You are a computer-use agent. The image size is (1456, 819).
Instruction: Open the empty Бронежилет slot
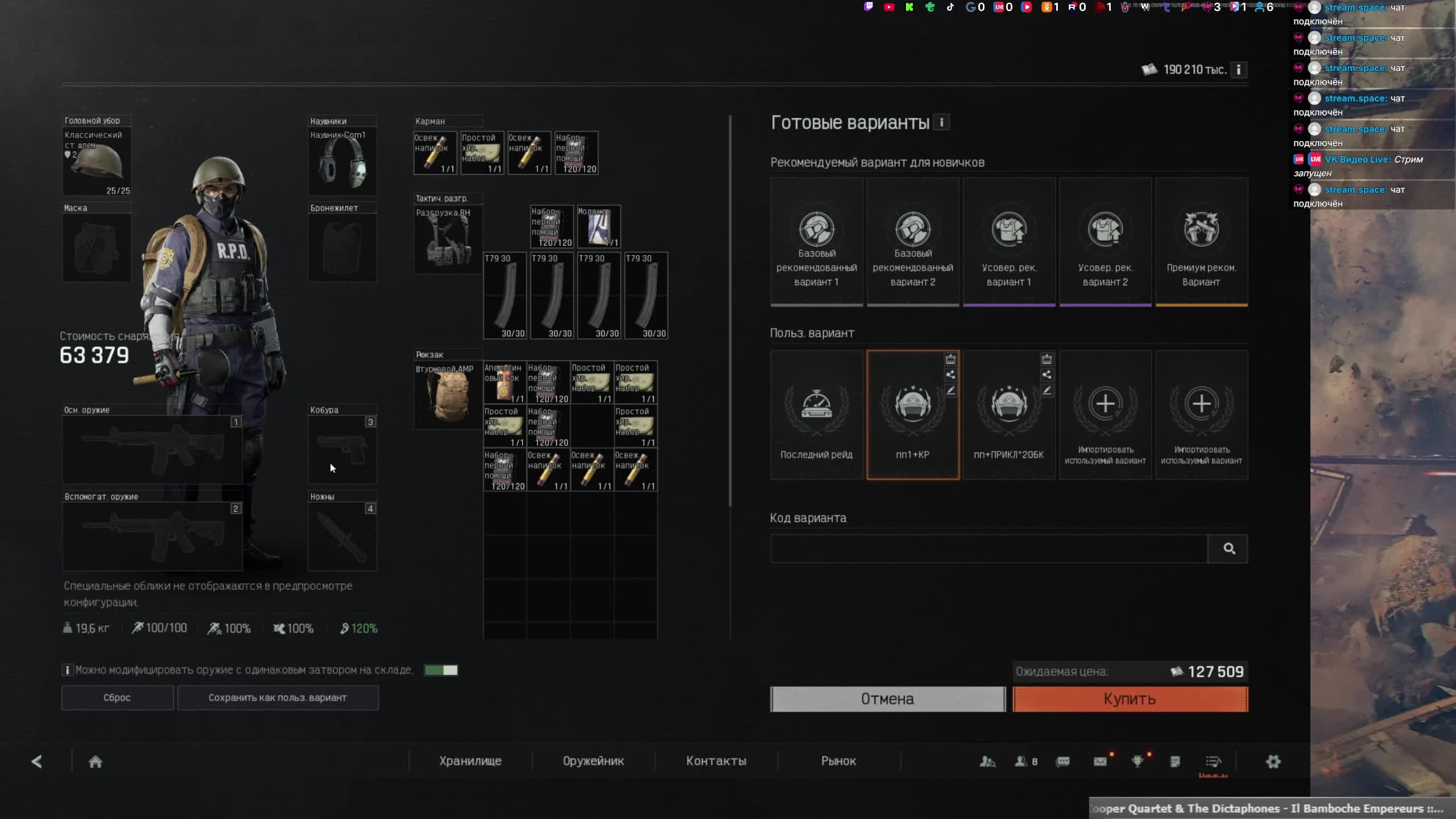pyautogui.click(x=342, y=248)
